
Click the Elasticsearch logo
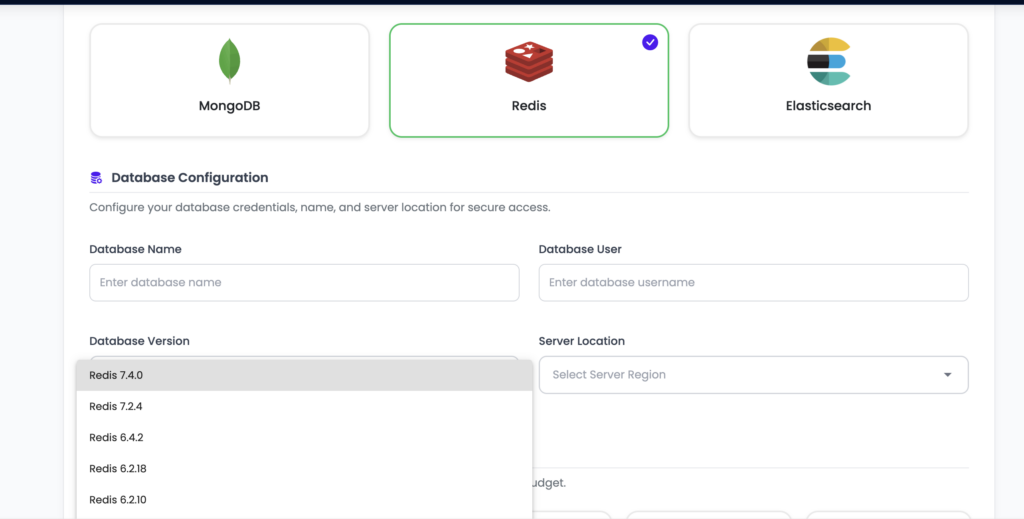click(828, 61)
